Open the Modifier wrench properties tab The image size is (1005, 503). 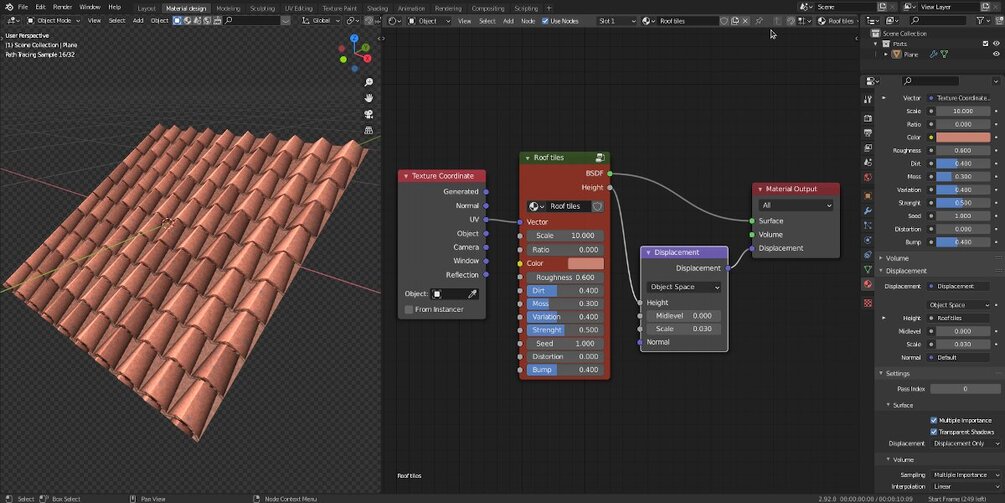868,210
